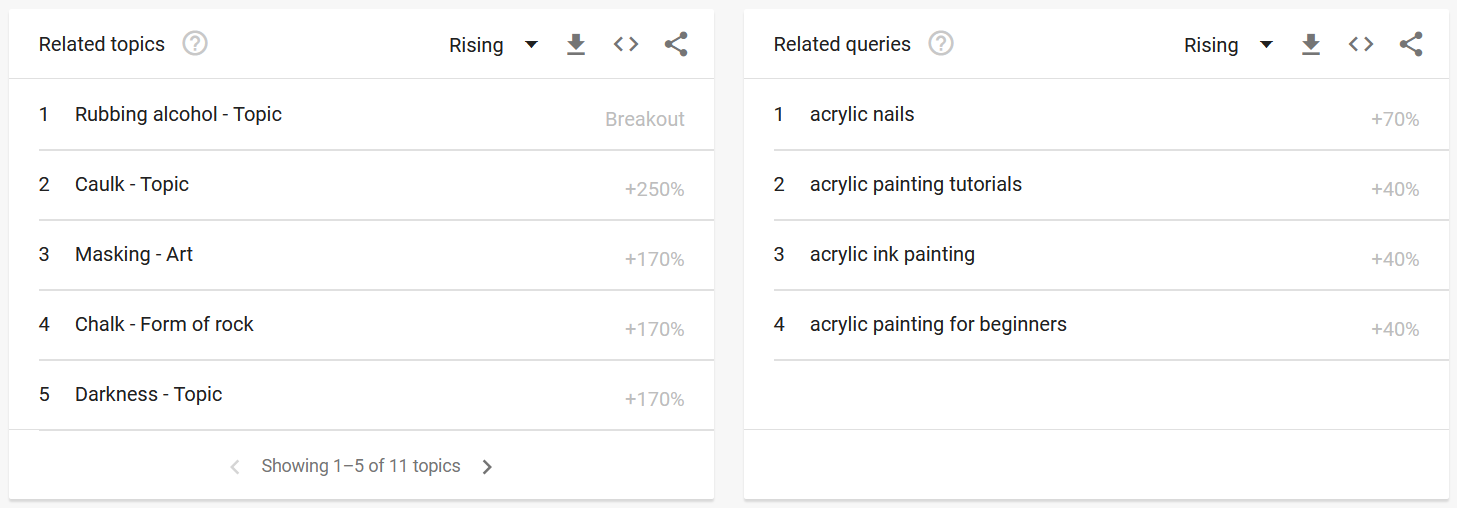Select the acrylic painting tutorials query
This screenshot has height=508, width=1457.
pos(916,184)
